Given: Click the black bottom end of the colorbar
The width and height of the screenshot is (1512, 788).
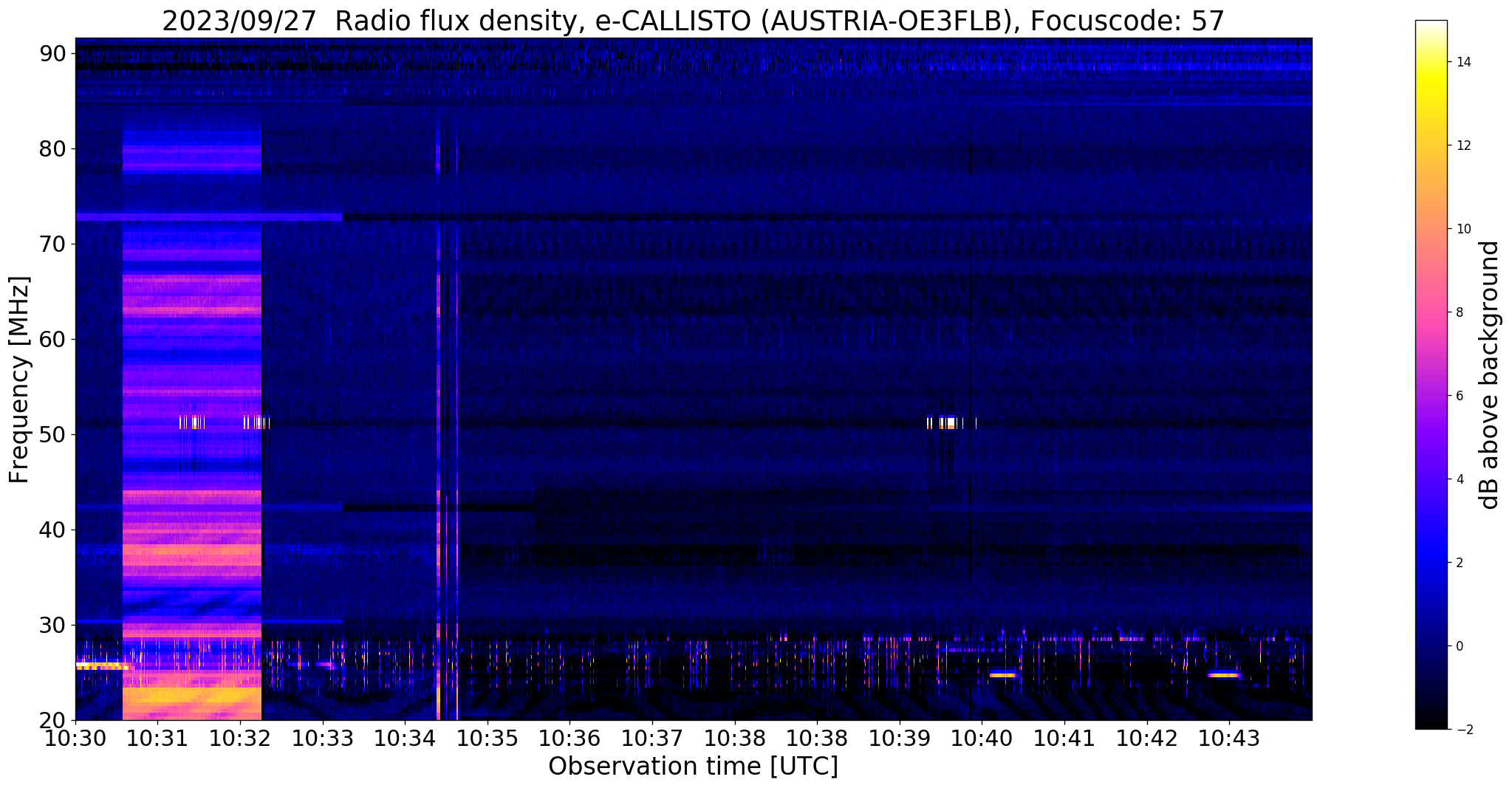Looking at the screenshot, I should click(x=1431, y=722).
